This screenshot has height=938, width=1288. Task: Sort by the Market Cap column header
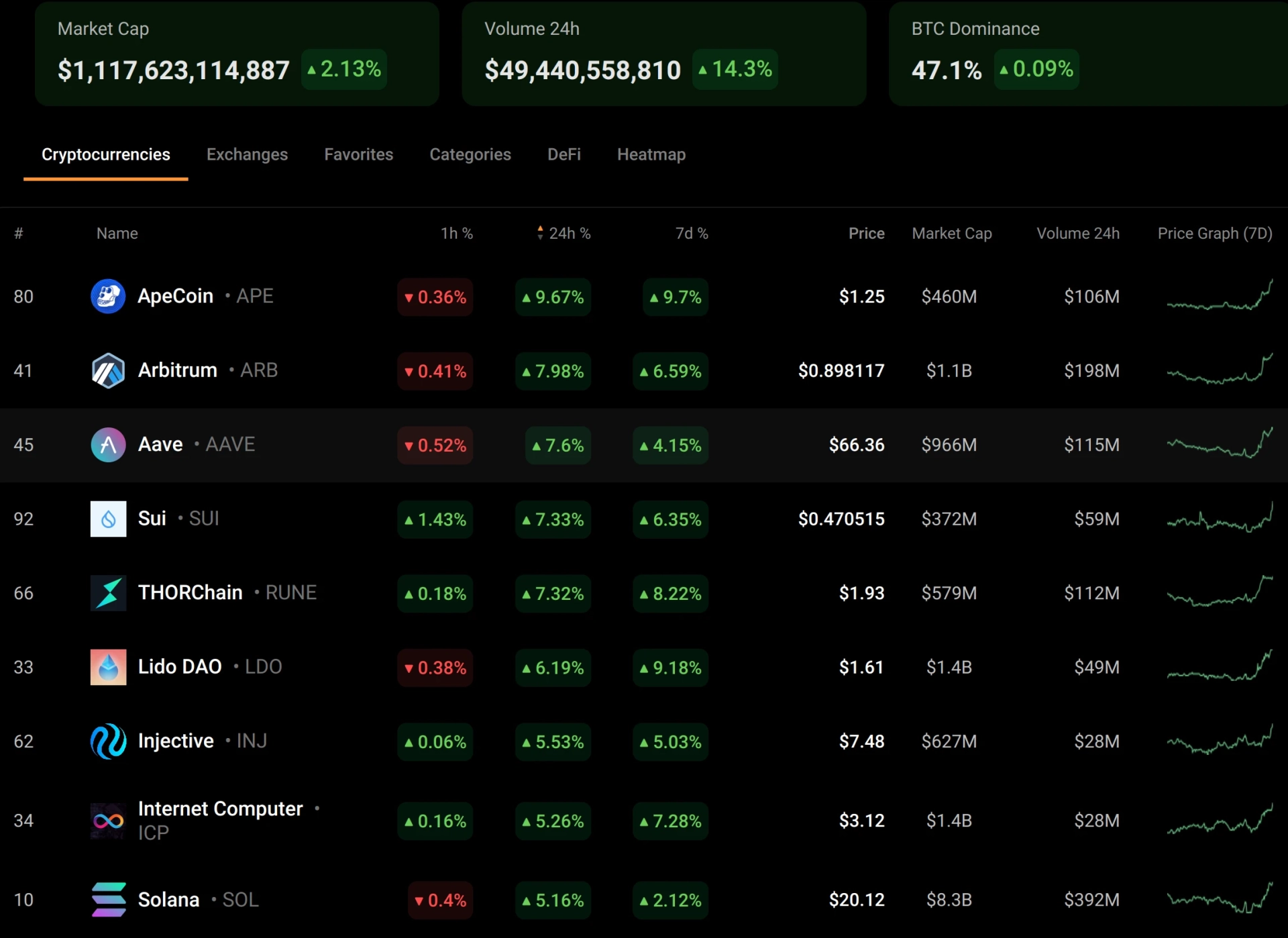(952, 233)
